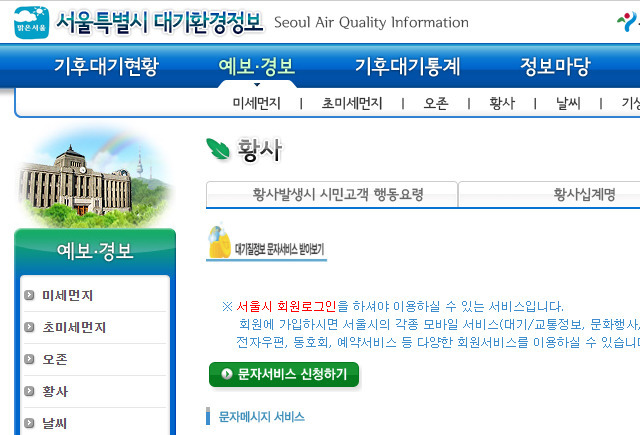
Task: Switch to 황사발생시 시민고객 행동요령 tab
Action: [x=332, y=194]
